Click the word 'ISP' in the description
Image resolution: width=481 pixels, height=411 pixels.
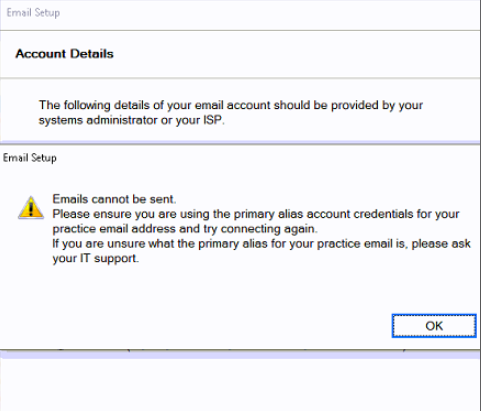[213, 120]
